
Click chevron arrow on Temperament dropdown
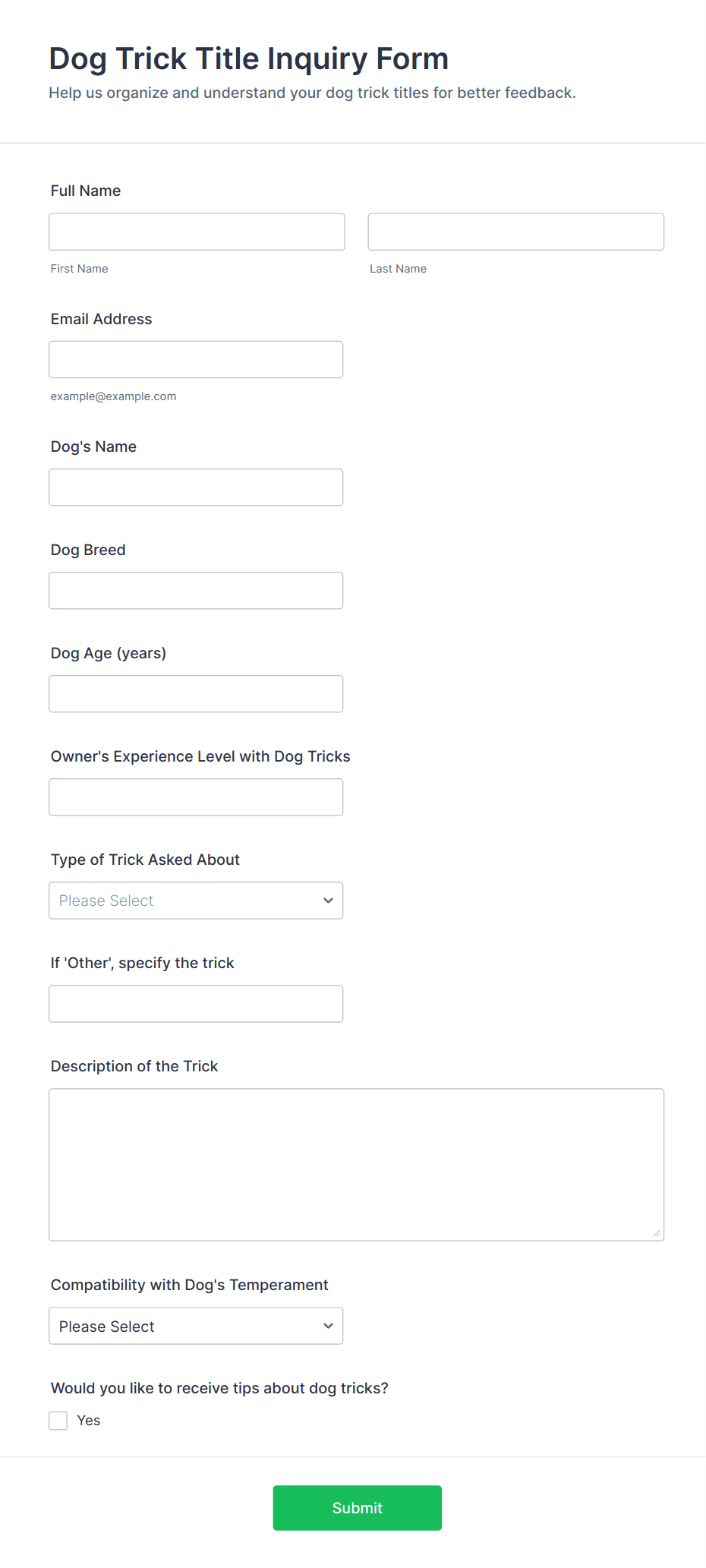pos(328,1325)
